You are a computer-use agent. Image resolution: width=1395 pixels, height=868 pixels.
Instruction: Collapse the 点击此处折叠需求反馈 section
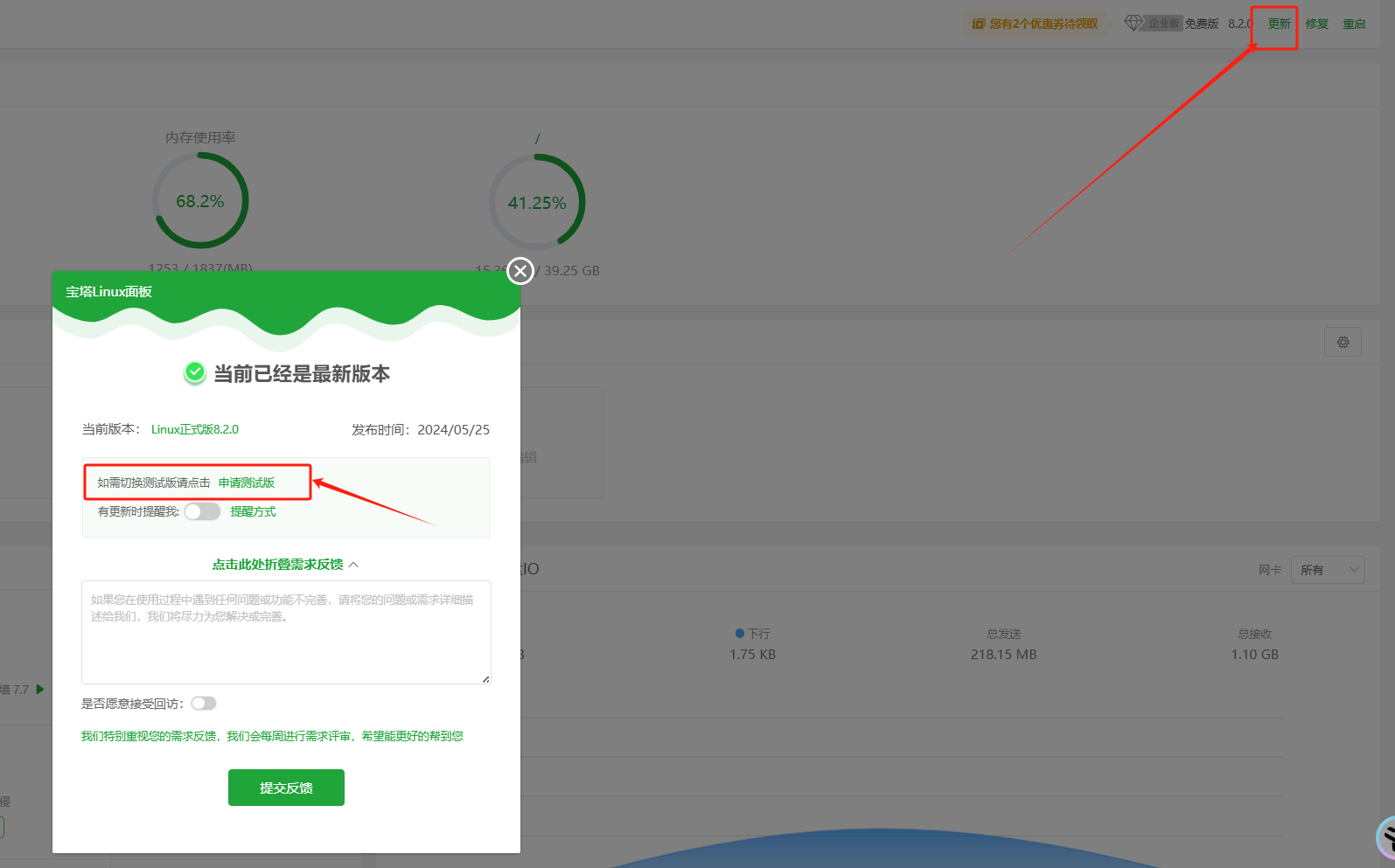coord(285,565)
